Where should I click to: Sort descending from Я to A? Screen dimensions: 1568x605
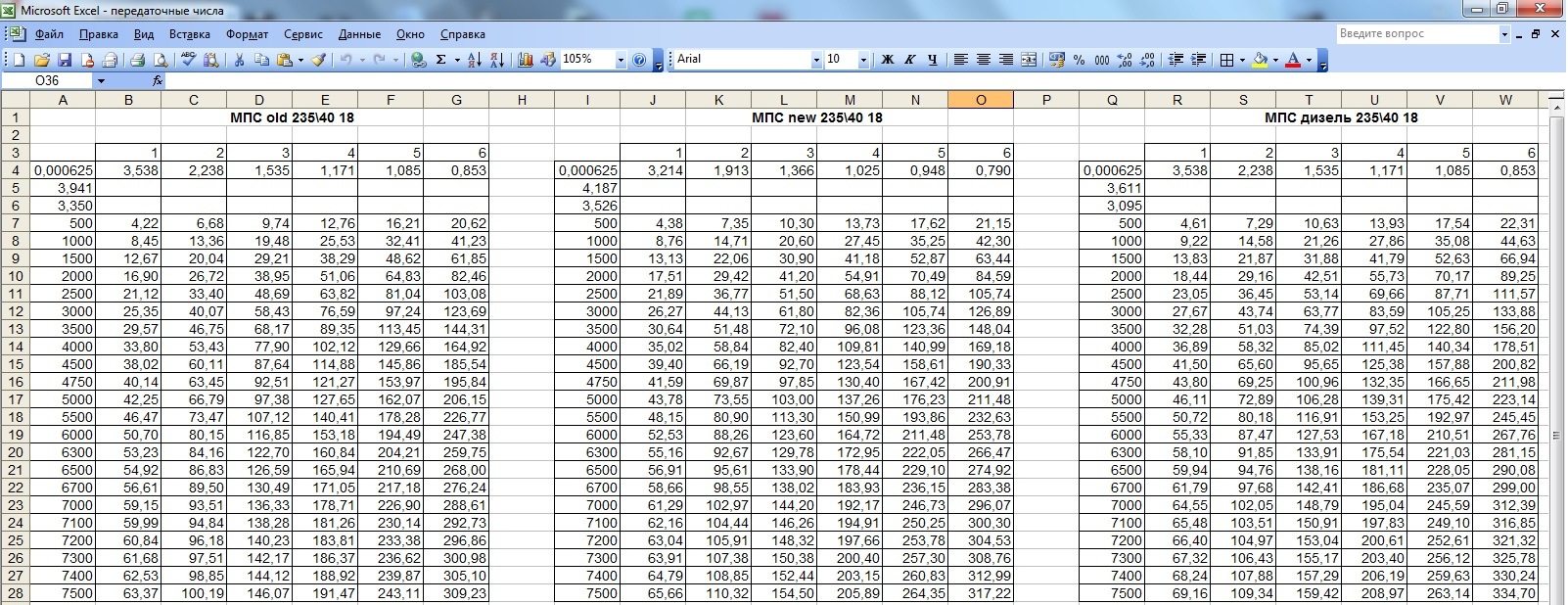click(x=497, y=60)
